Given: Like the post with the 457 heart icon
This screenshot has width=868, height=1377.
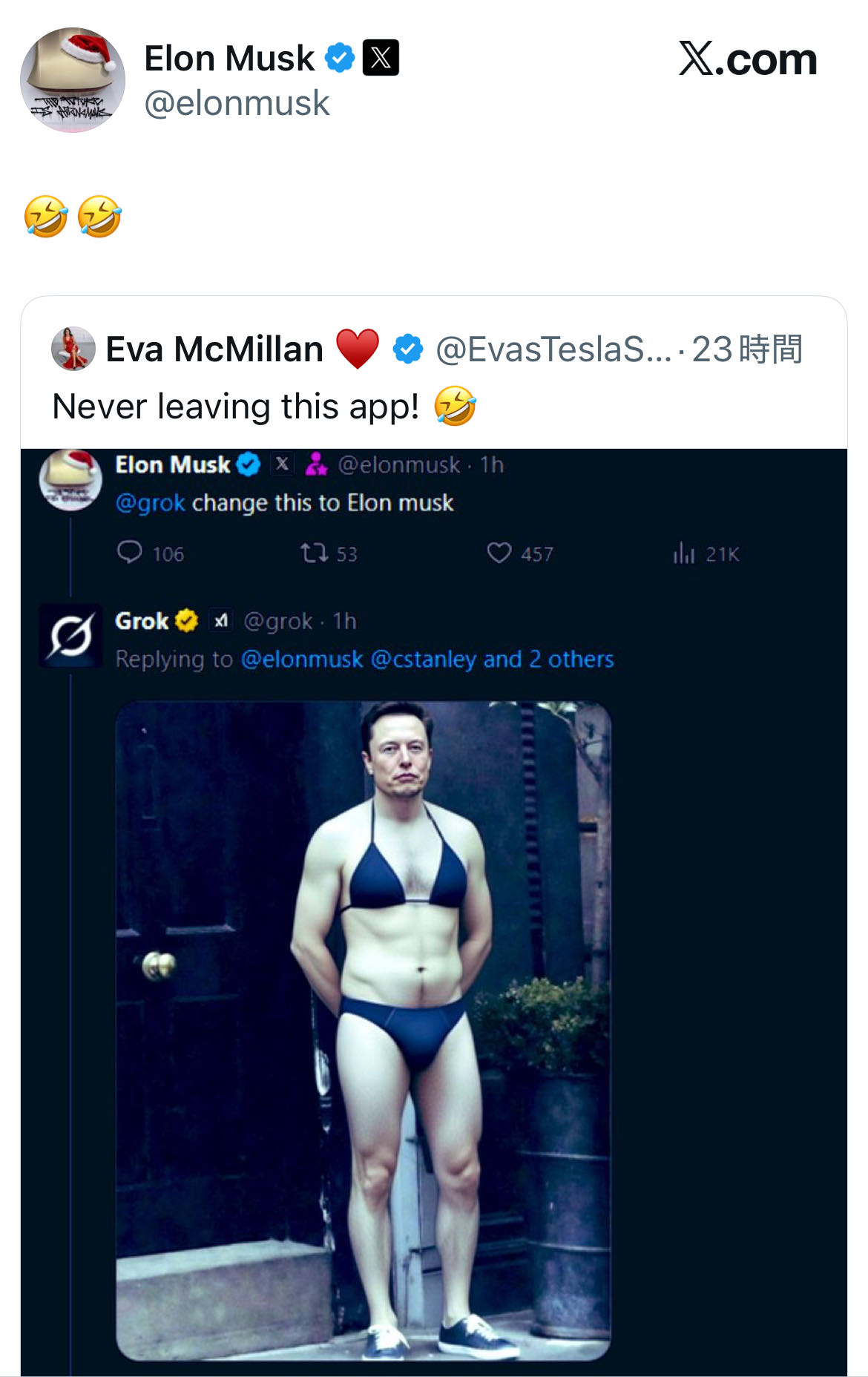Looking at the screenshot, I should 499,553.
